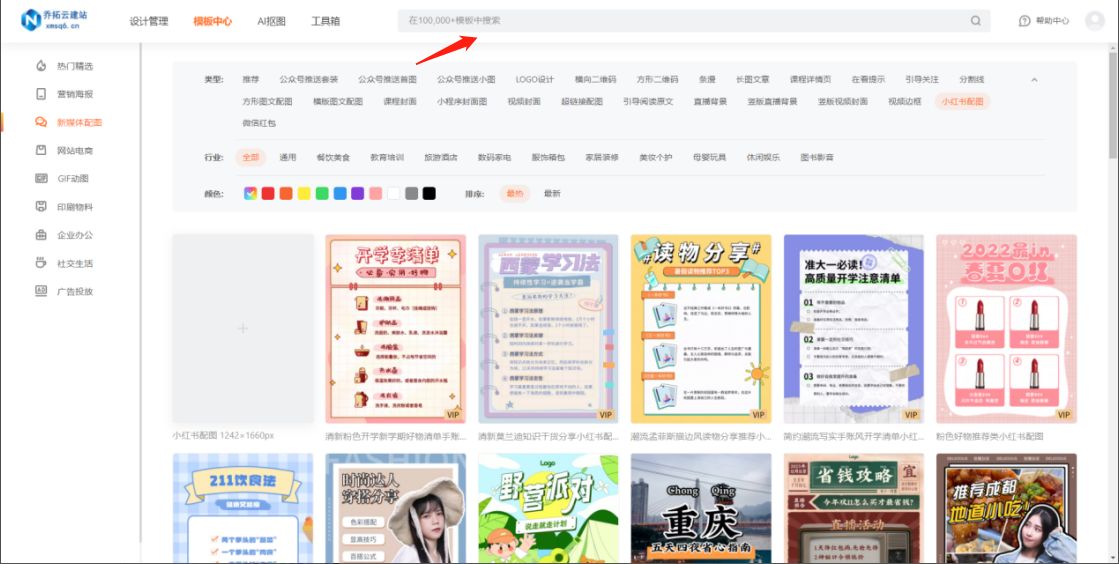
Task: Select type filter 横向二维码
Action: tap(595, 79)
